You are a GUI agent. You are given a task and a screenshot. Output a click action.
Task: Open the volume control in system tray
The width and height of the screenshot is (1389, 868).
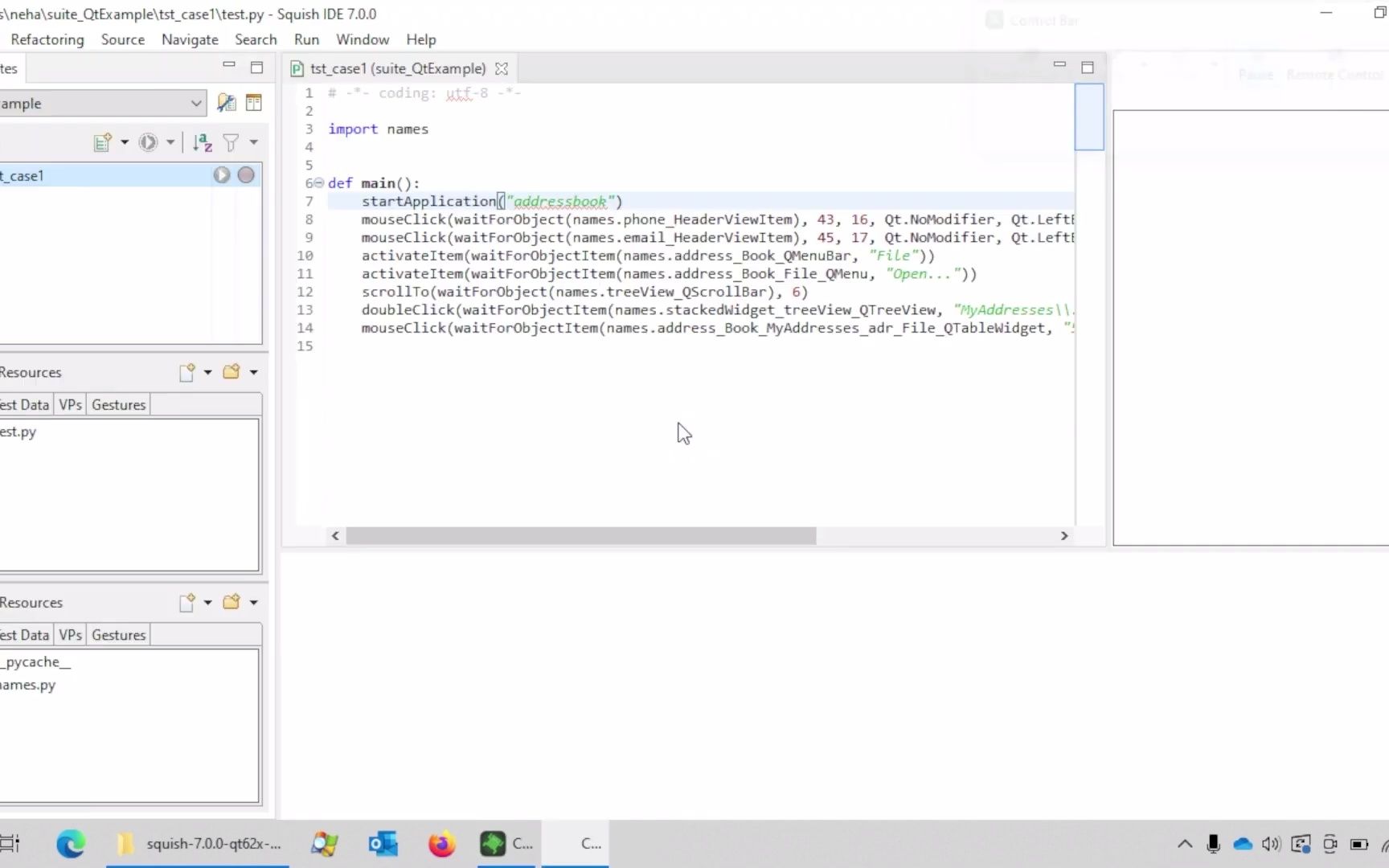tap(1271, 844)
